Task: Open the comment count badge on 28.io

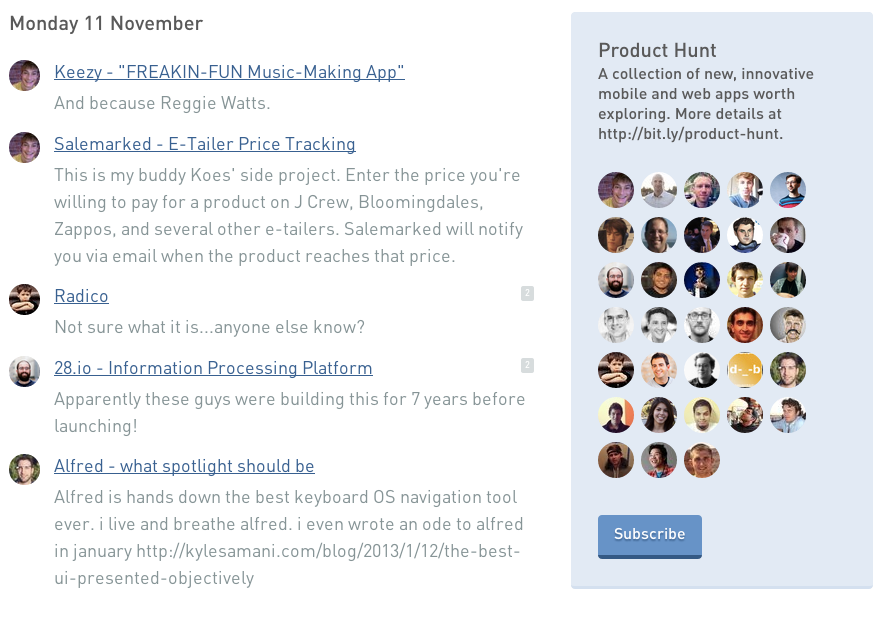Action: click(x=527, y=365)
